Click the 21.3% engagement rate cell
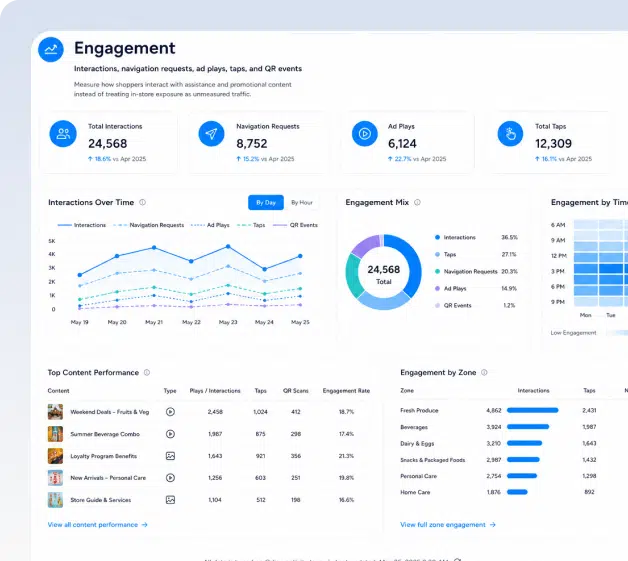 click(x=346, y=456)
